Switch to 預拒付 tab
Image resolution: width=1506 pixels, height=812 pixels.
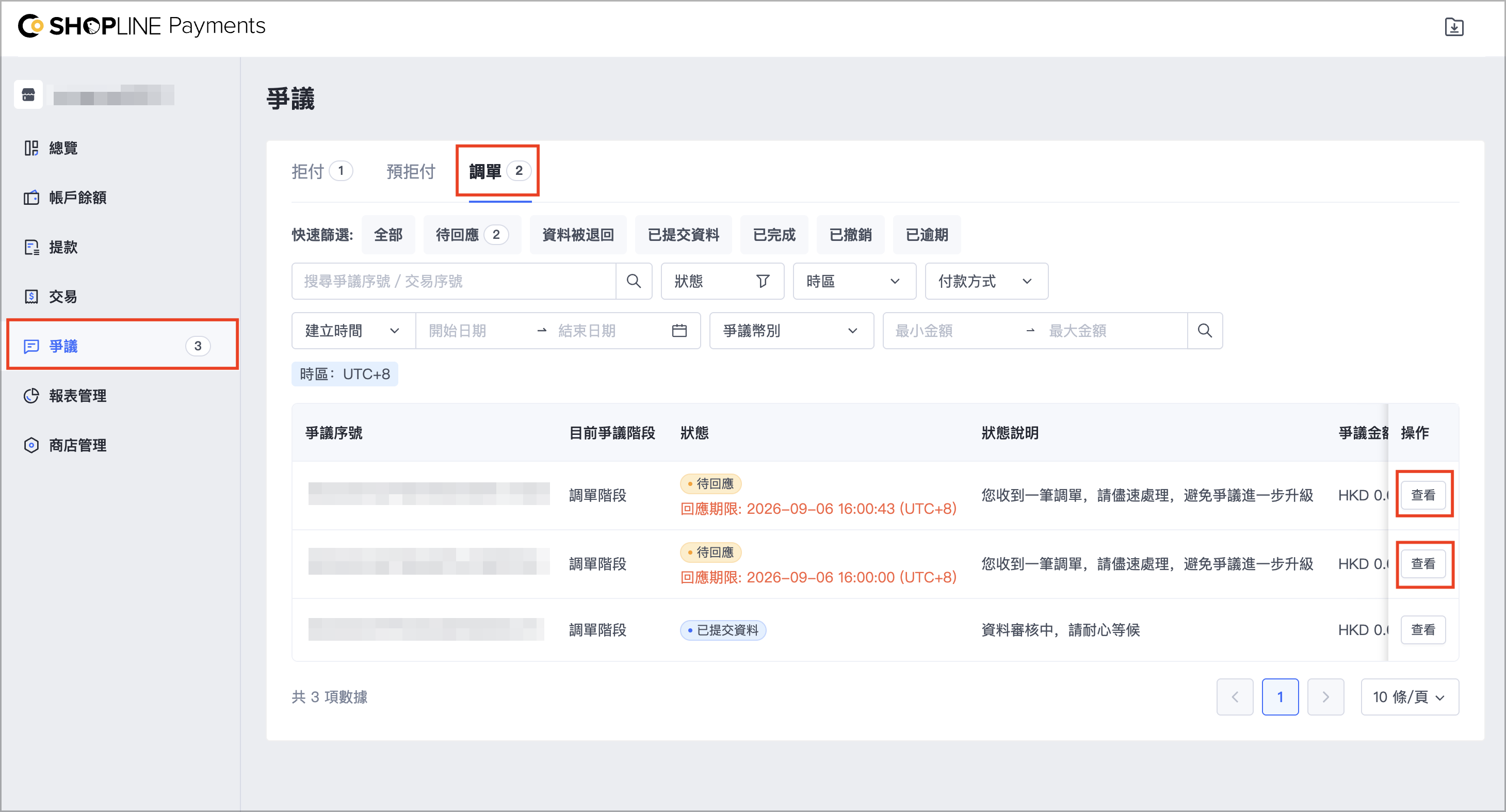pos(410,171)
